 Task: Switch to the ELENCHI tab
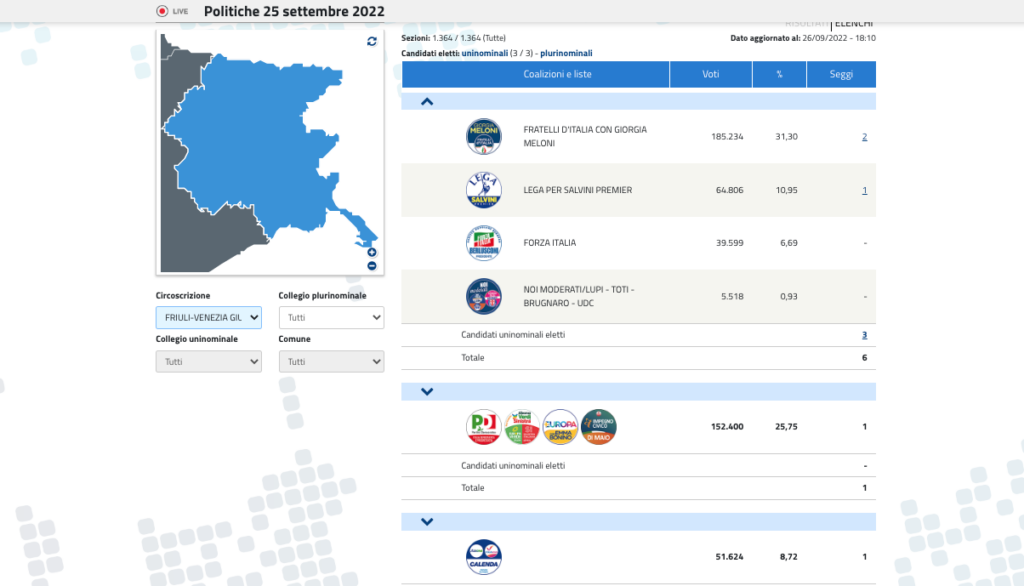854,24
